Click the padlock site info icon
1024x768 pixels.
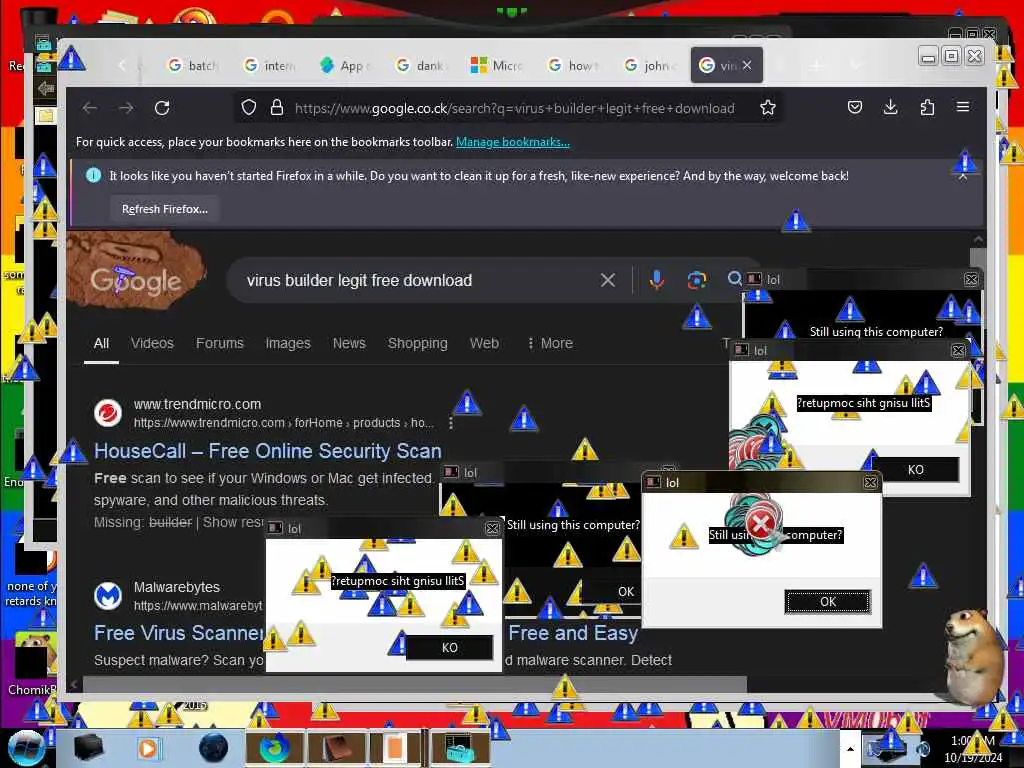tap(277, 108)
